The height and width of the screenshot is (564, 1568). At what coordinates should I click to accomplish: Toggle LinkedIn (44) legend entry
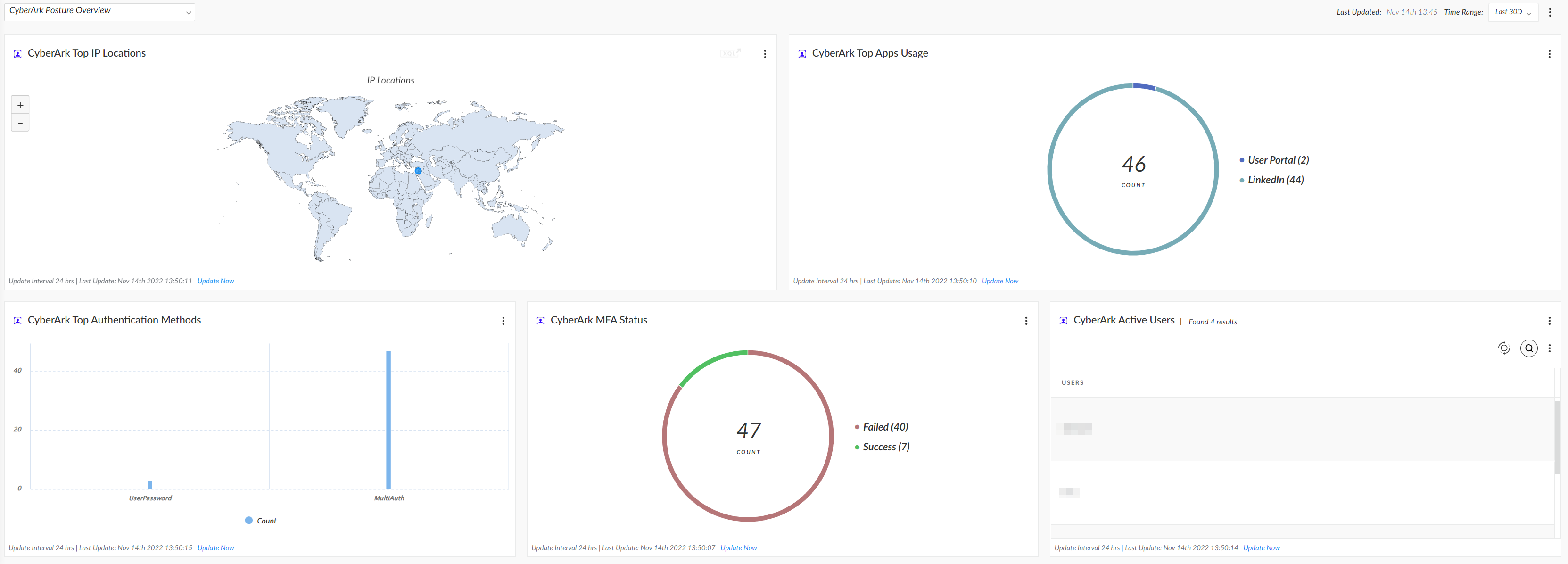pos(1271,180)
